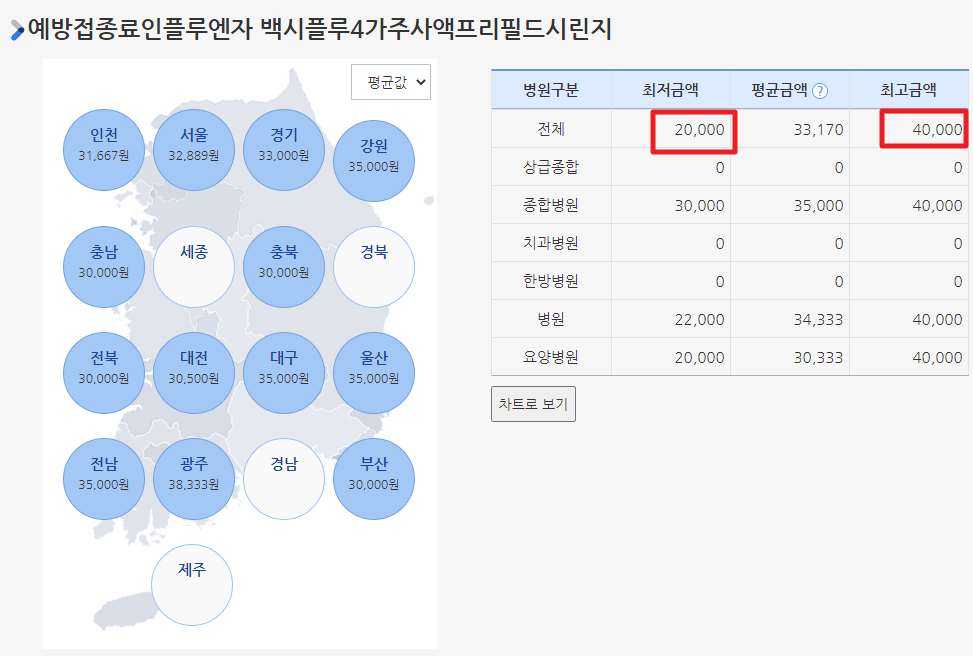
Task: Select the empty 제주 region circle
Action: pos(192,585)
